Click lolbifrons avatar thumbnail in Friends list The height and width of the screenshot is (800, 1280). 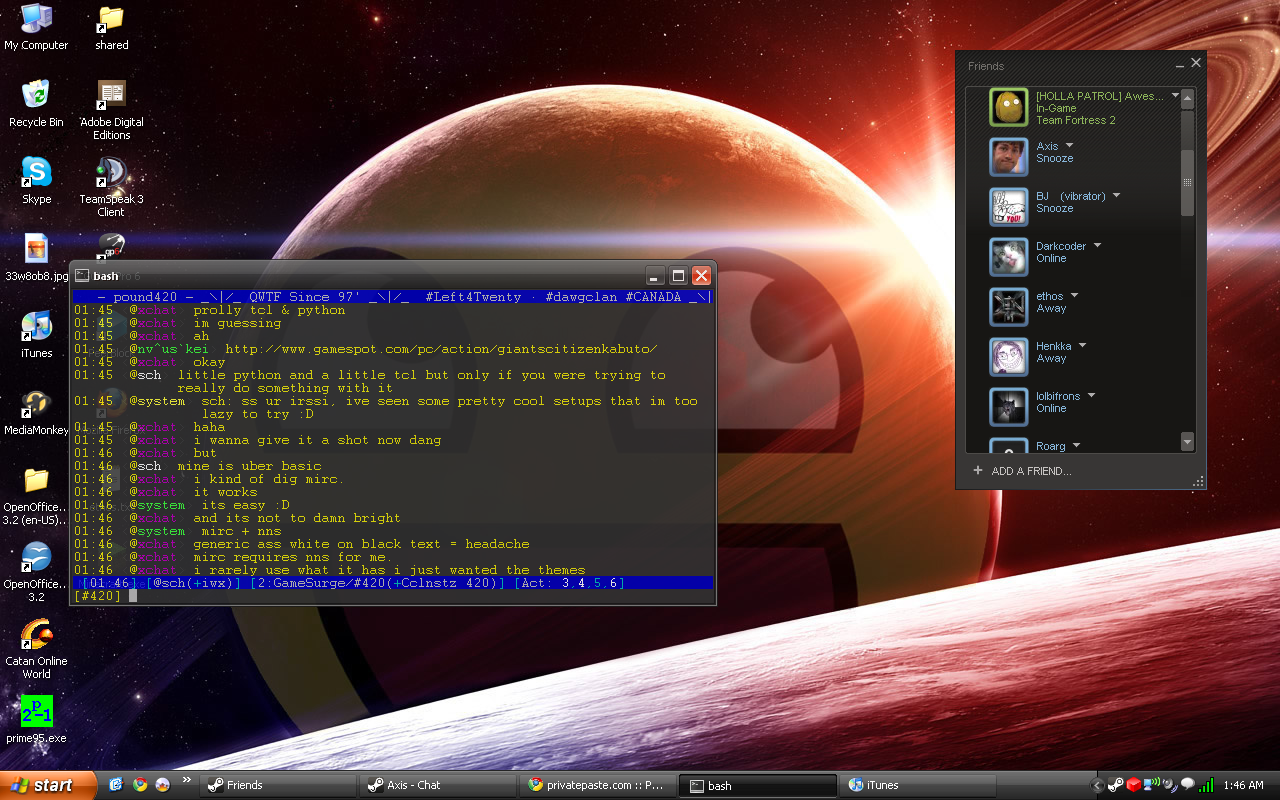(x=1009, y=407)
